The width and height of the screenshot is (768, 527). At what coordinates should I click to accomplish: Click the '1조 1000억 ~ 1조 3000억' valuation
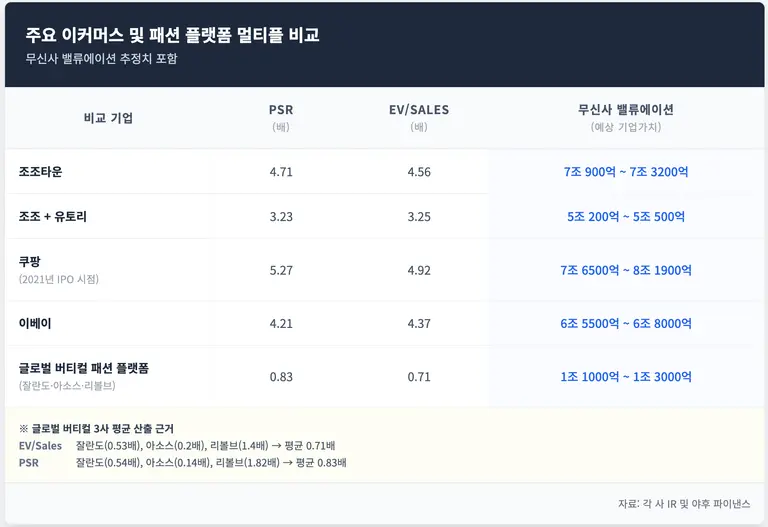[x=626, y=377]
